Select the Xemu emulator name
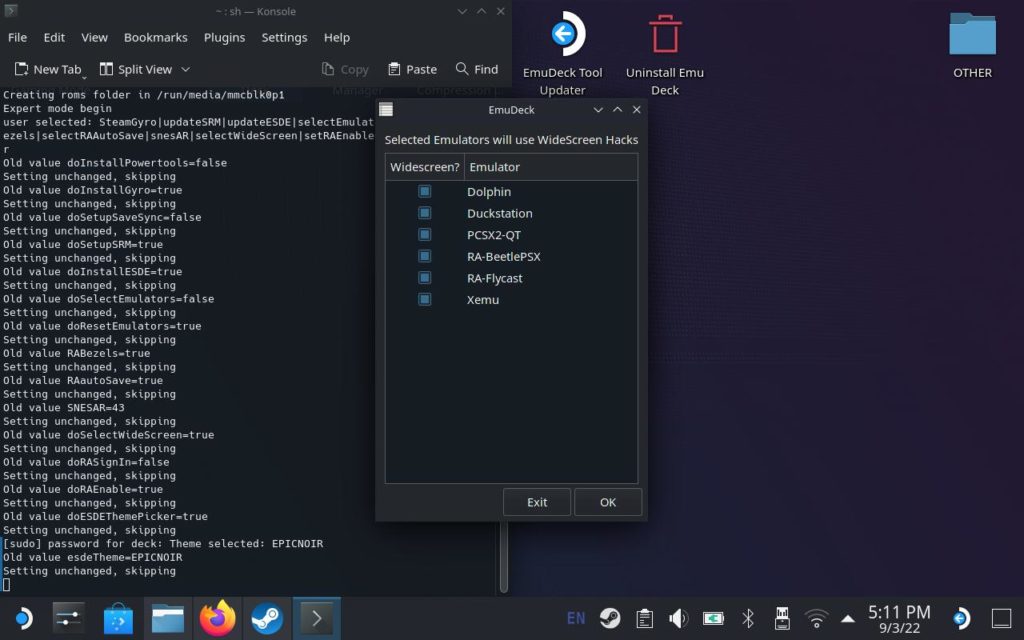 pos(483,300)
